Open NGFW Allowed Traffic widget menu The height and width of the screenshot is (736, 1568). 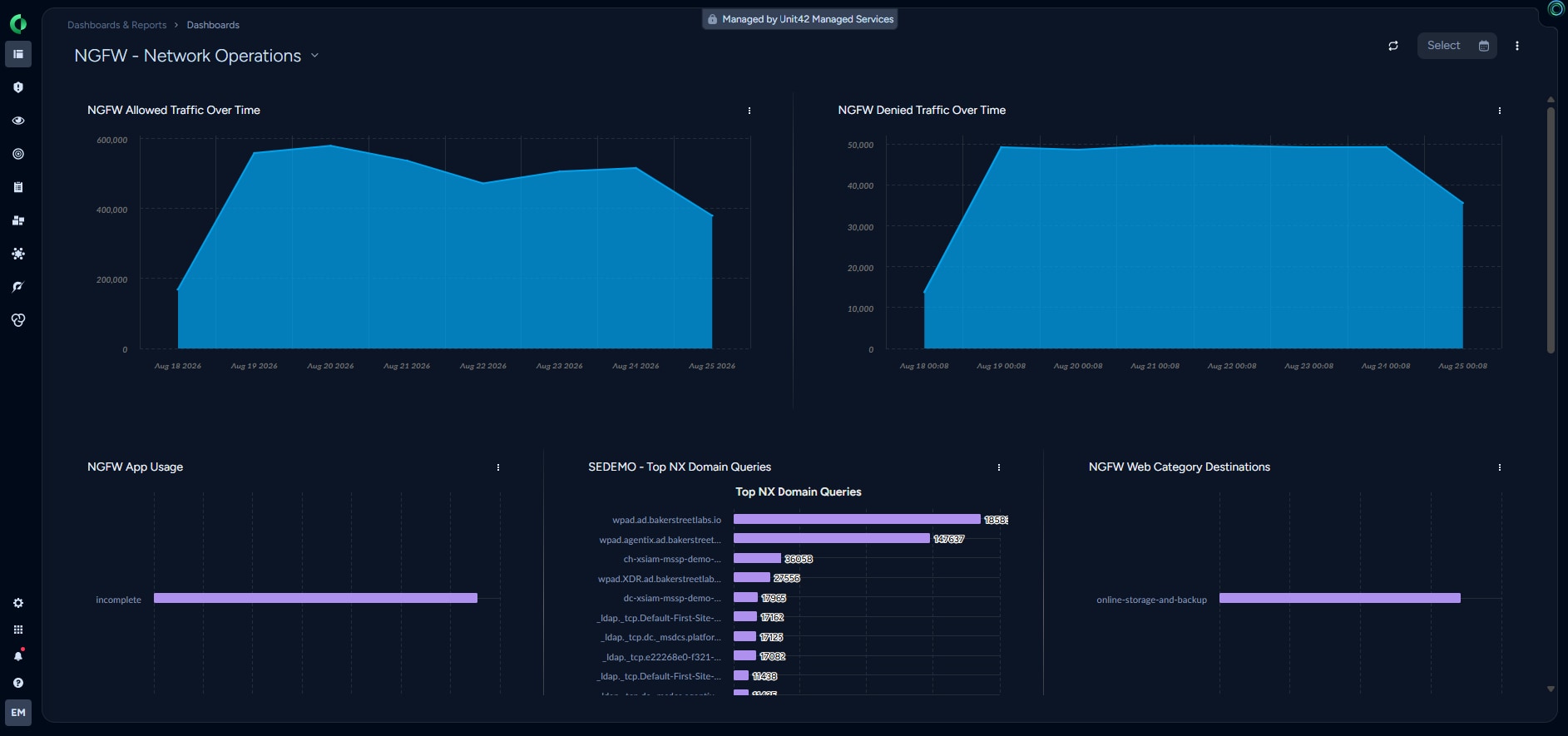749,111
